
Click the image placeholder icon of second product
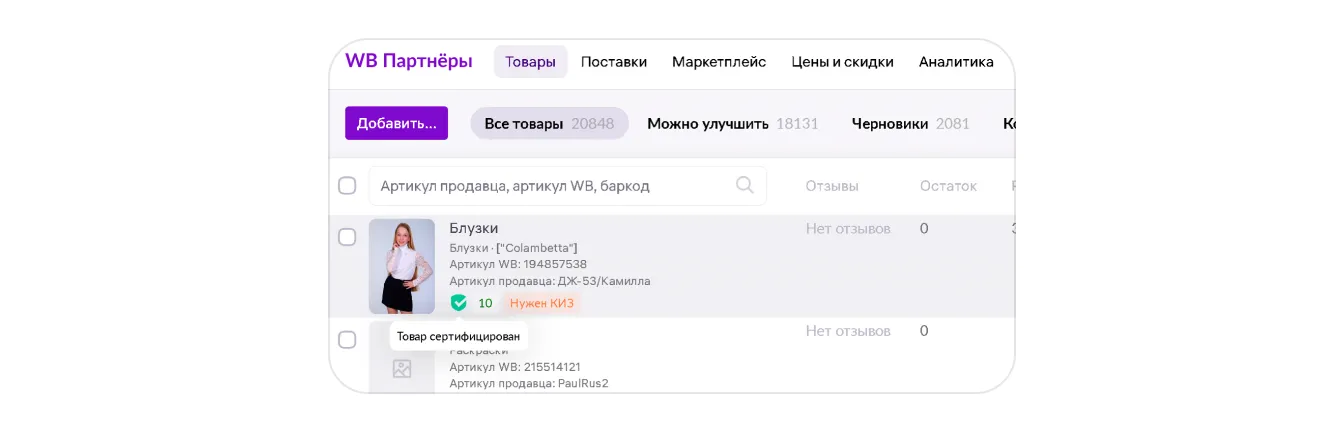pyautogui.click(x=402, y=369)
